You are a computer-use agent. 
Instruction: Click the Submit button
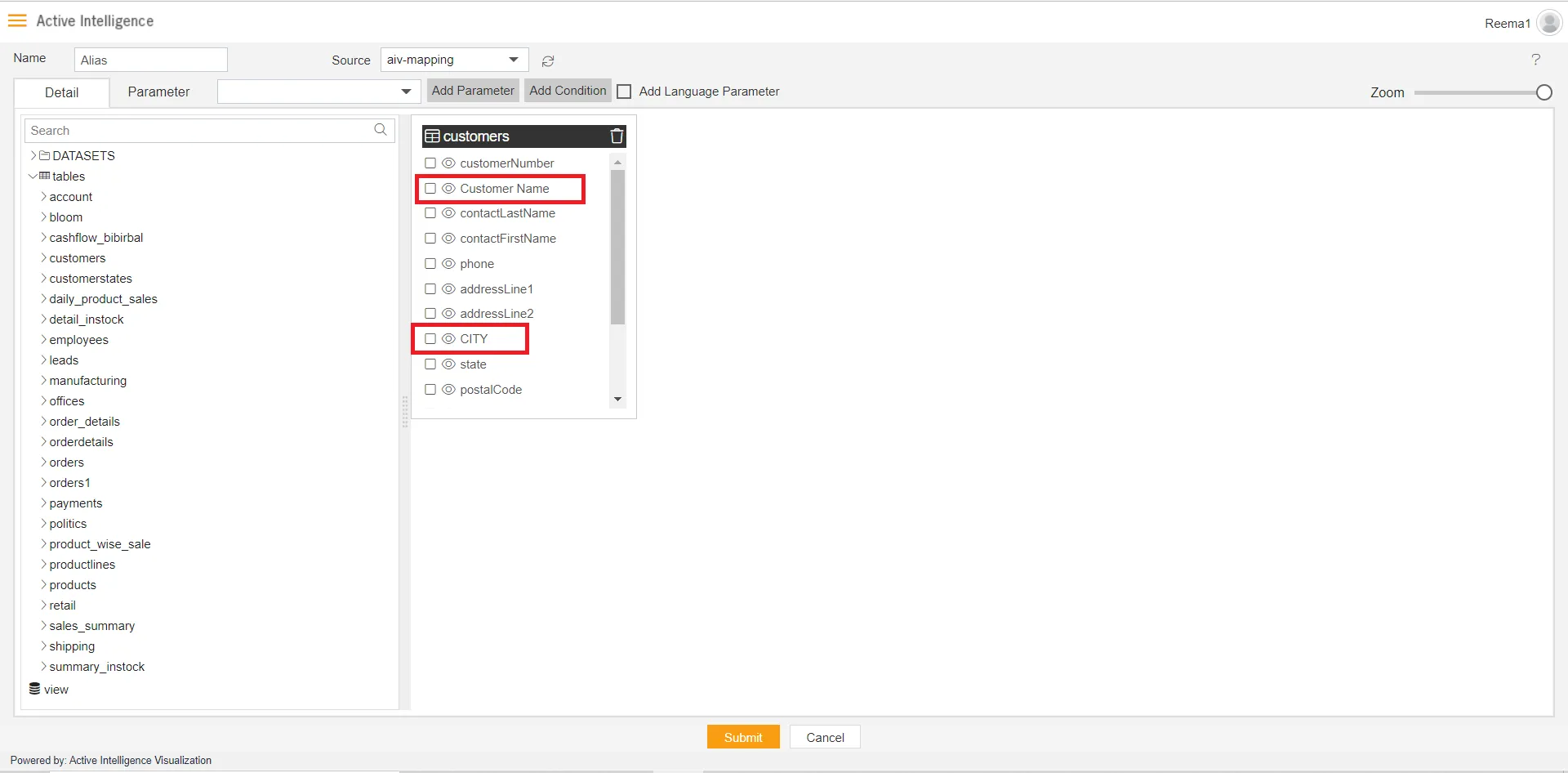pyautogui.click(x=742, y=737)
